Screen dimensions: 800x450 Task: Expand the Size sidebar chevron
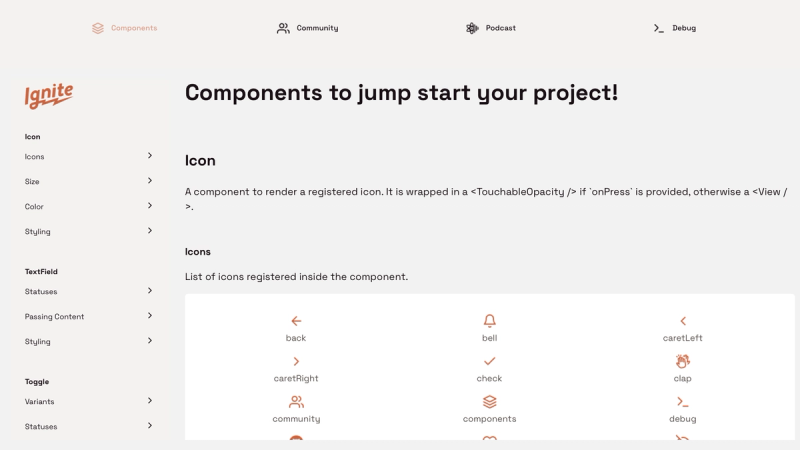pos(150,181)
